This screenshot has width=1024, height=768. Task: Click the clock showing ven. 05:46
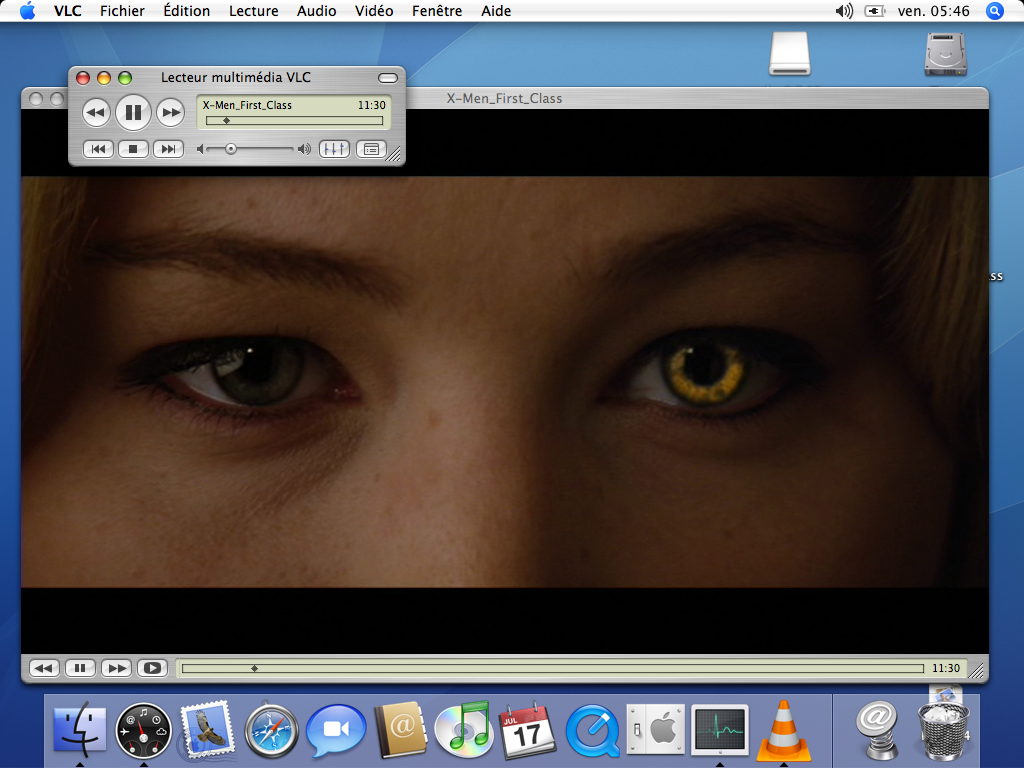coord(933,11)
